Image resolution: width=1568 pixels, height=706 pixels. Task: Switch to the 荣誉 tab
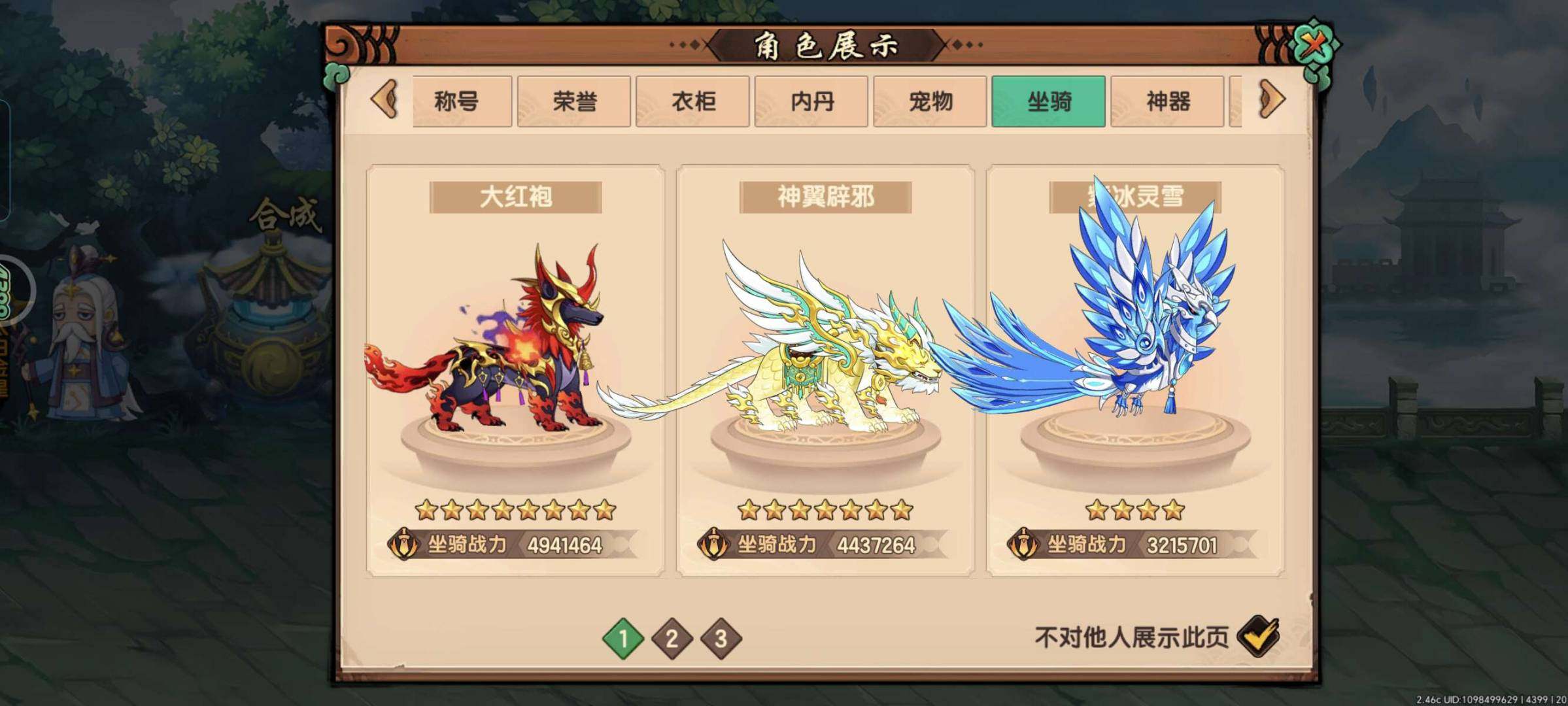click(x=574, y=101)
